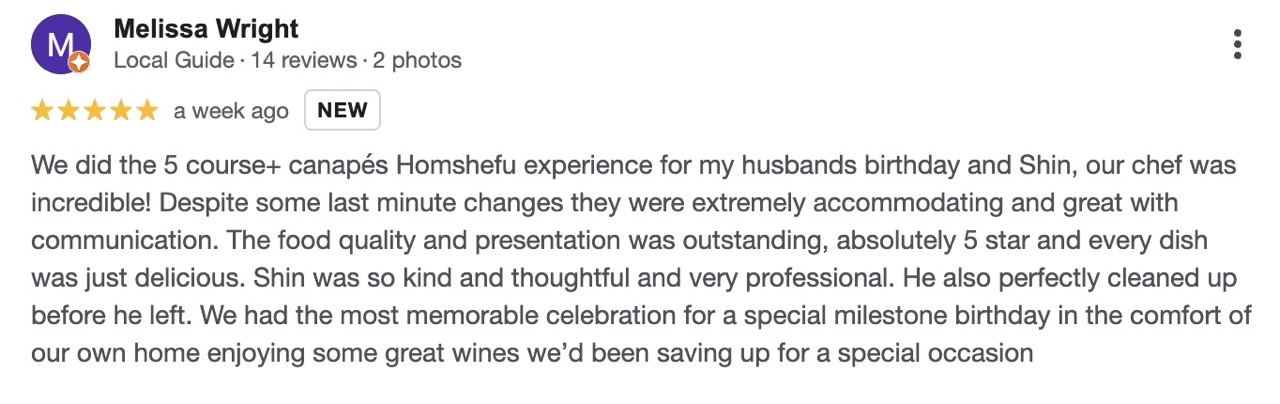
Task: Click the "a week ago" timestamp
Action: (231, 111)
